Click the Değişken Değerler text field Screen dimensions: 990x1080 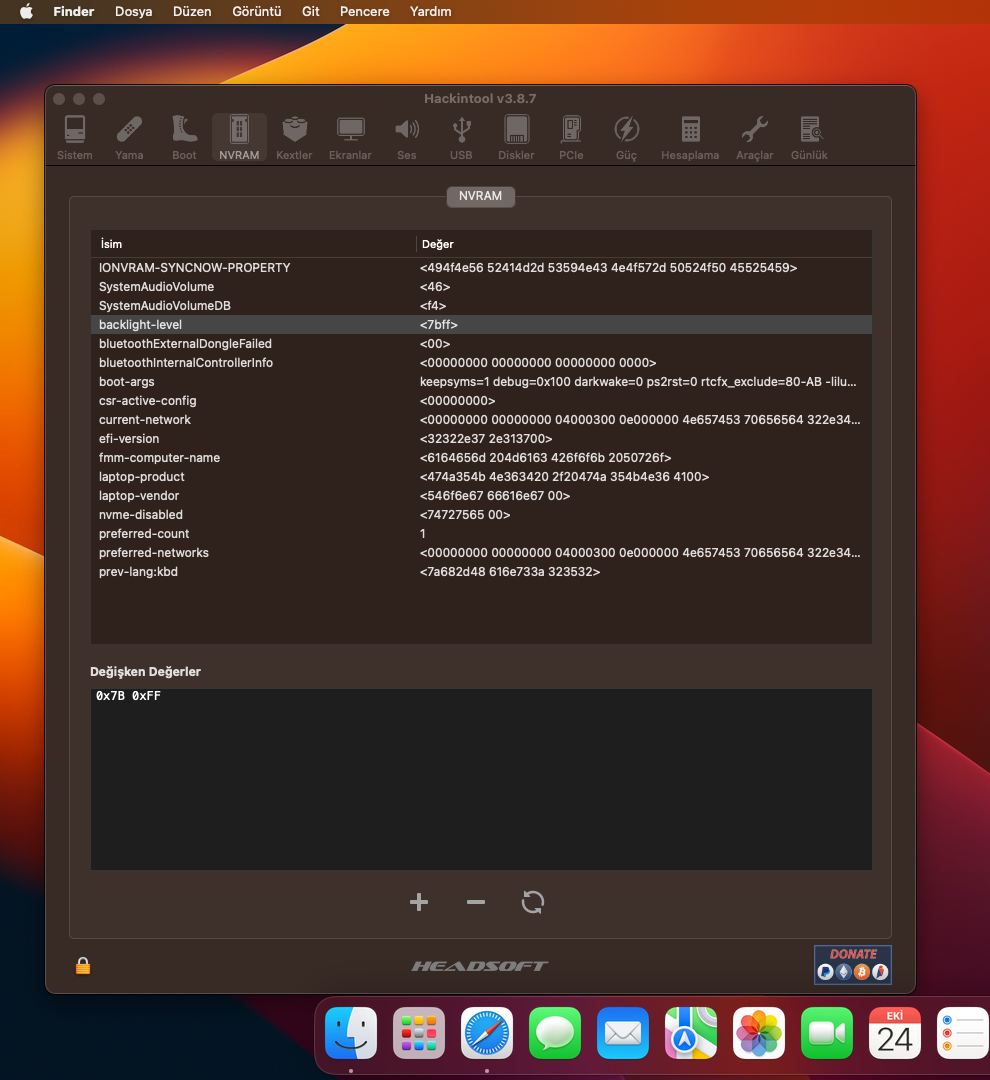point(481,778)
